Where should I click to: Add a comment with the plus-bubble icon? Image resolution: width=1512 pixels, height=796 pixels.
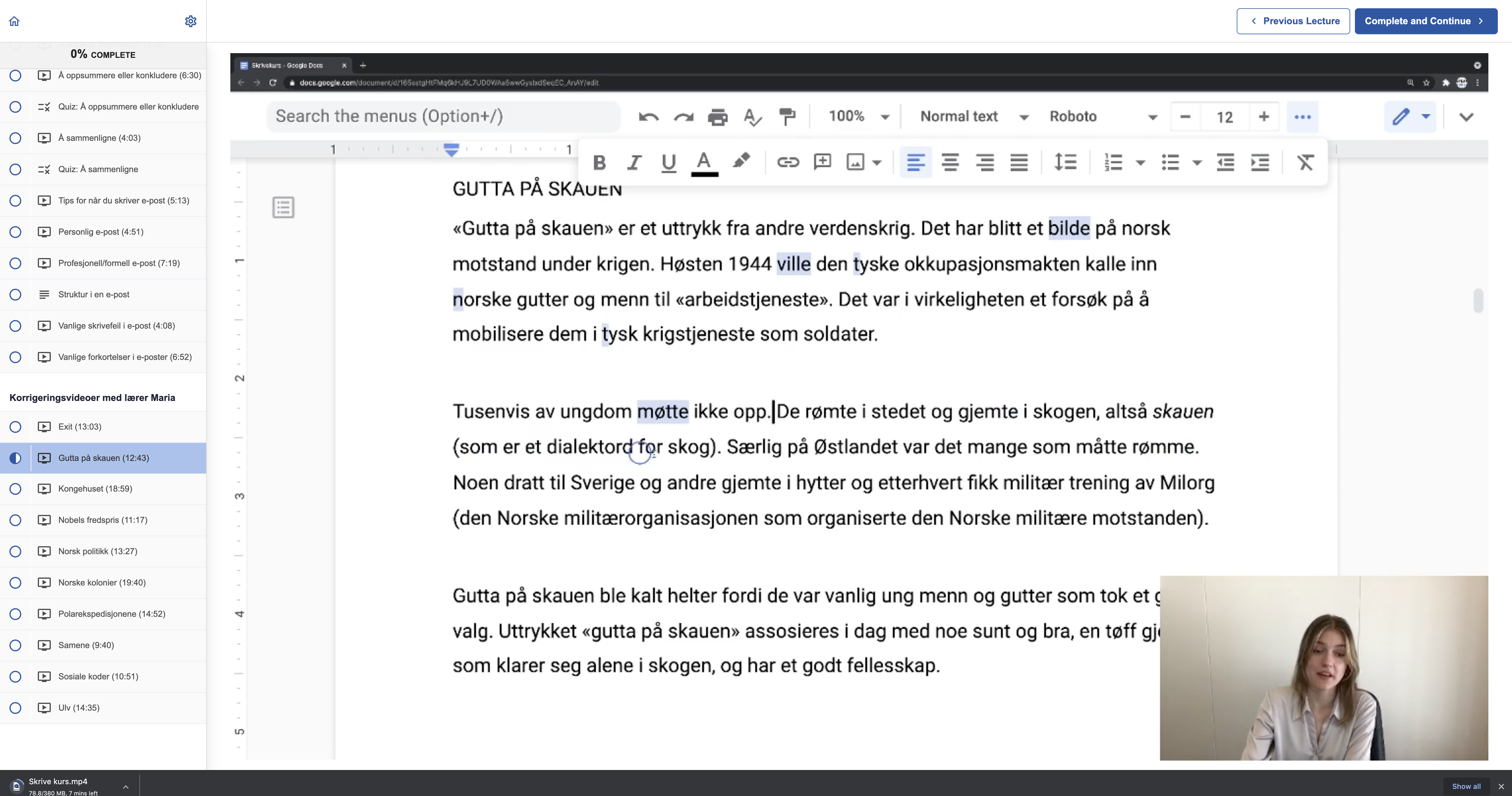tap(822, 162)
